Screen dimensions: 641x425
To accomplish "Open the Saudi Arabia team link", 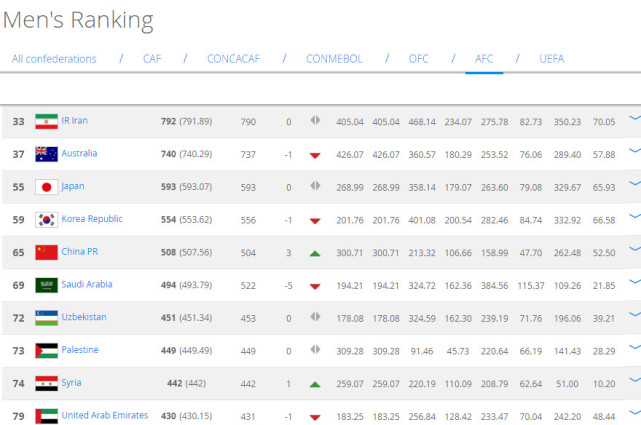I will (87, 284).
